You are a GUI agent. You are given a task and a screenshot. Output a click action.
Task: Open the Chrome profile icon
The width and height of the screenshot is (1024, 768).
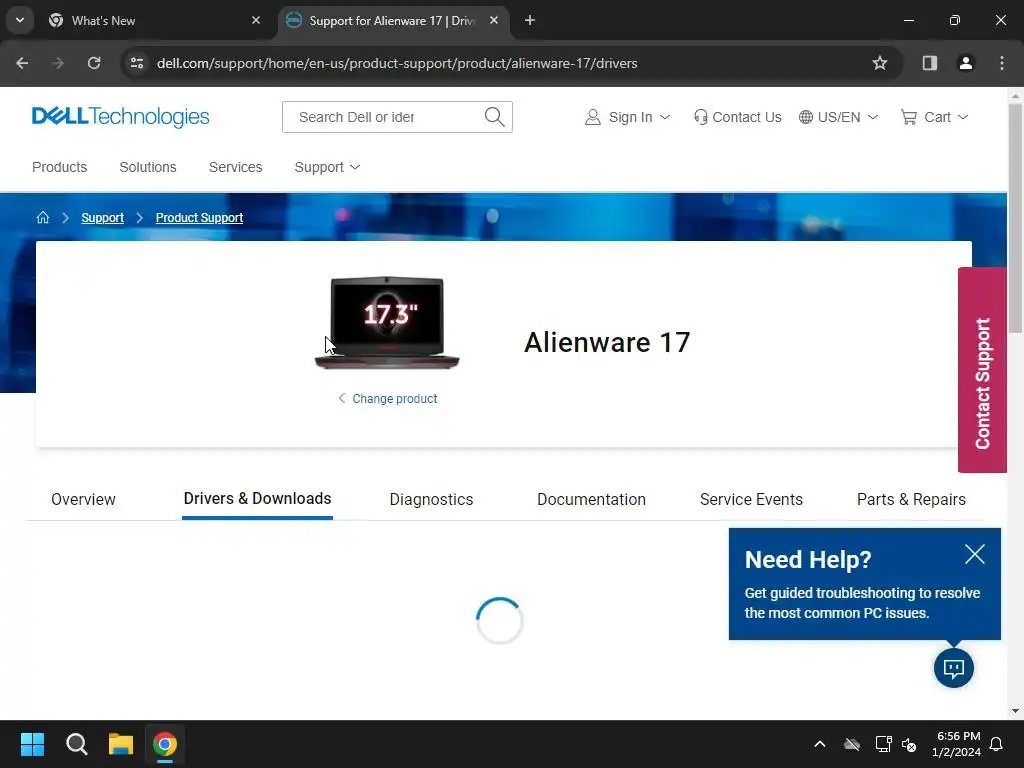click(965, 63)
